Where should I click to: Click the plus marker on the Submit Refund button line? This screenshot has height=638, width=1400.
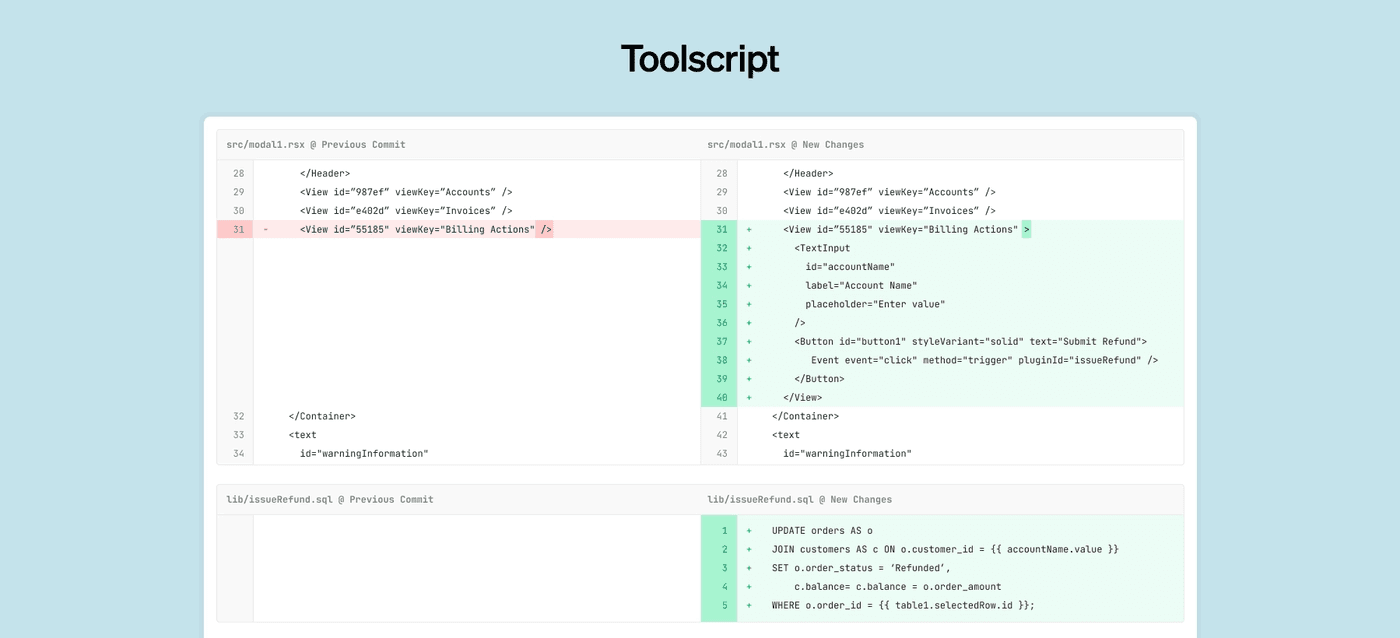748,342
